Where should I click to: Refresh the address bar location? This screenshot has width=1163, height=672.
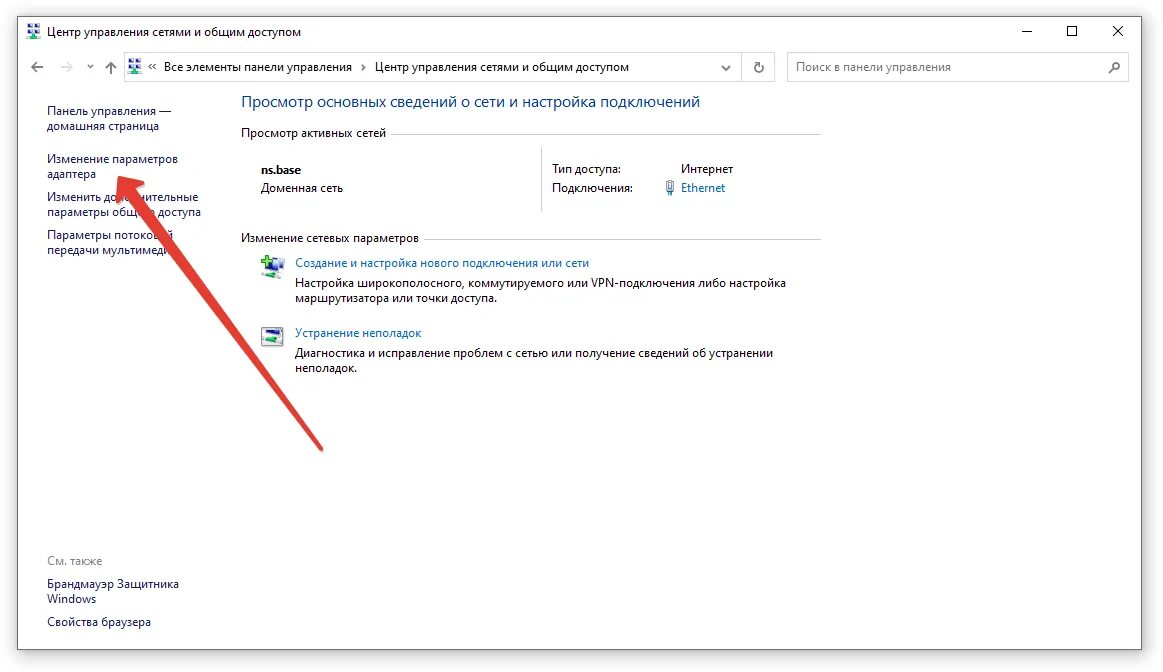coord(759,68)
